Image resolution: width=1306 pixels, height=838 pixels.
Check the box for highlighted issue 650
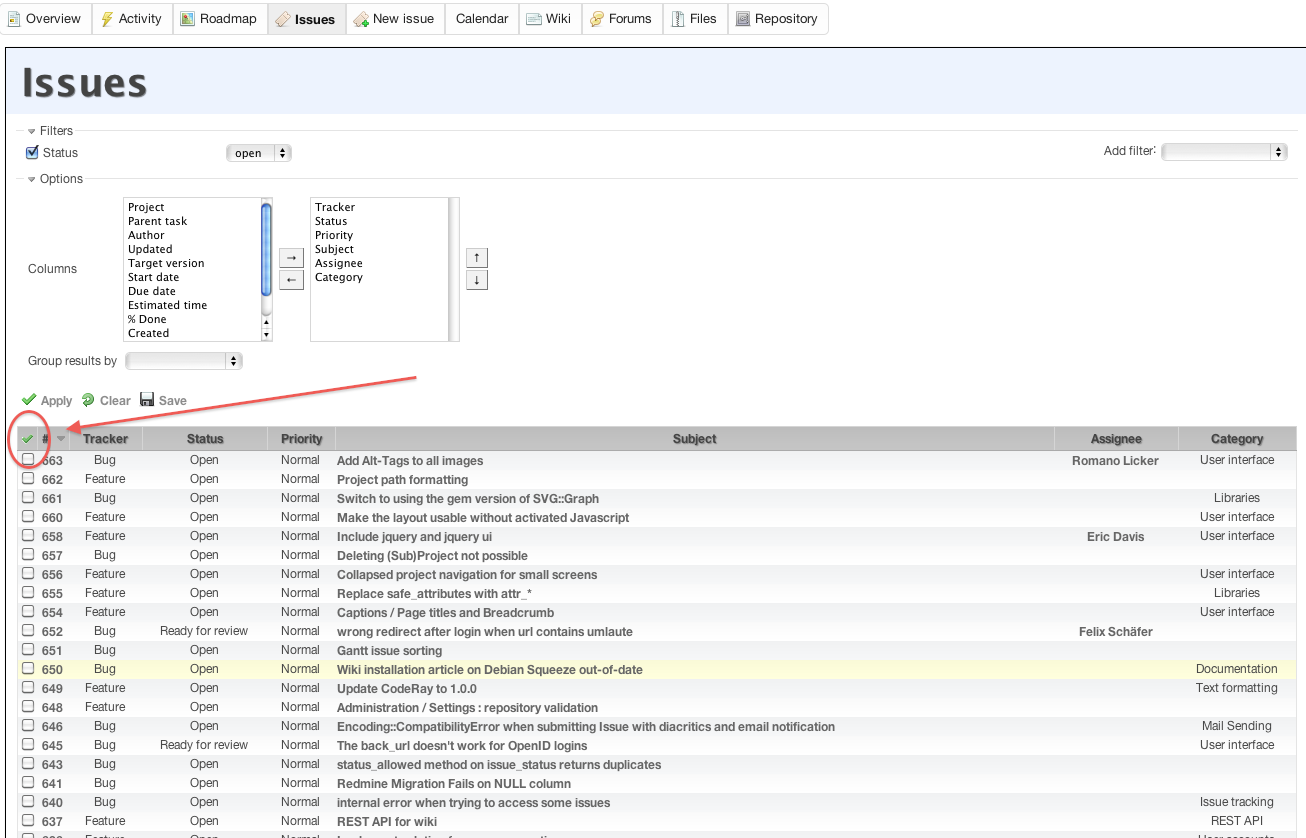28,669
